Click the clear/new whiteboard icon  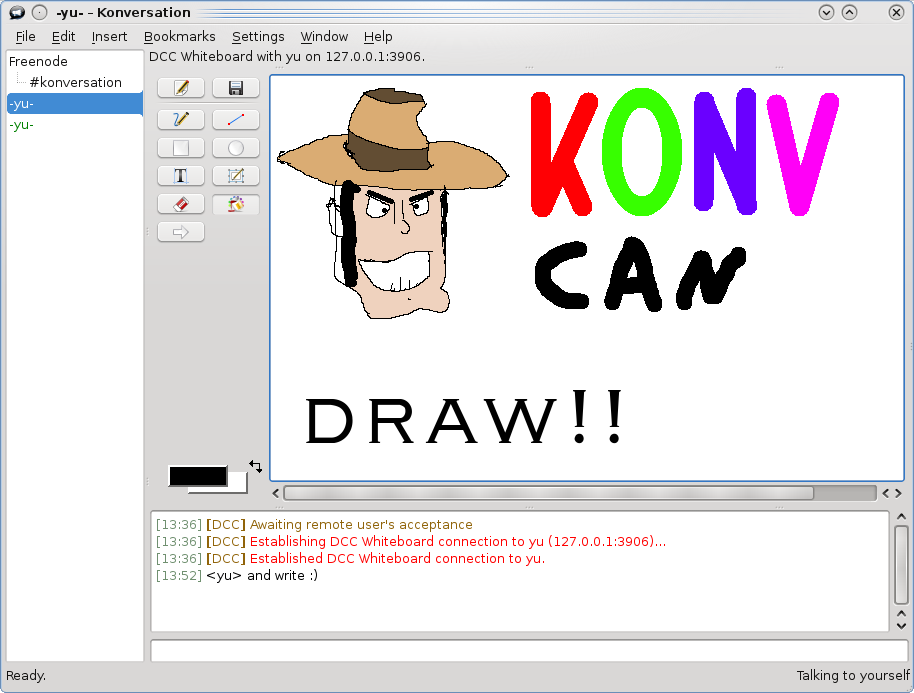(181, 88)
